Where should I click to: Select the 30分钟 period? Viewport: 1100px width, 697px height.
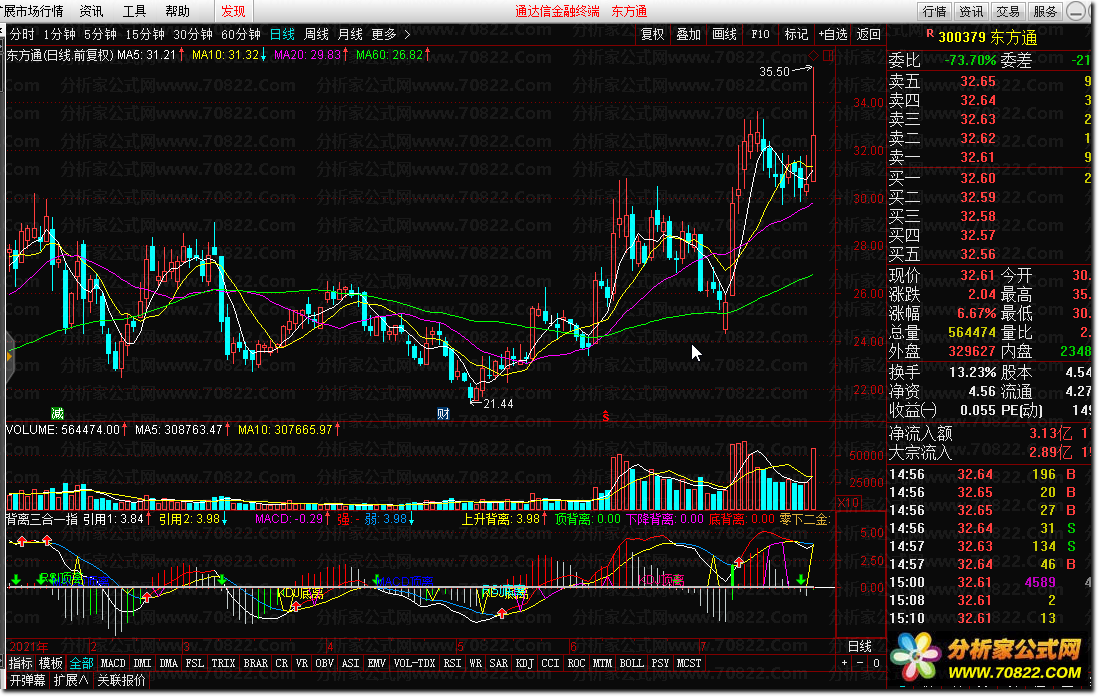[192, 34]
